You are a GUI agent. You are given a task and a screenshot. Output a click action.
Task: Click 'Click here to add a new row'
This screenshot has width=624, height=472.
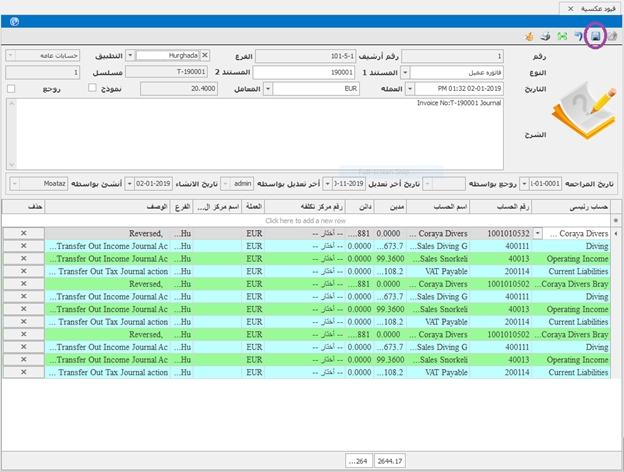click(305, 219)
